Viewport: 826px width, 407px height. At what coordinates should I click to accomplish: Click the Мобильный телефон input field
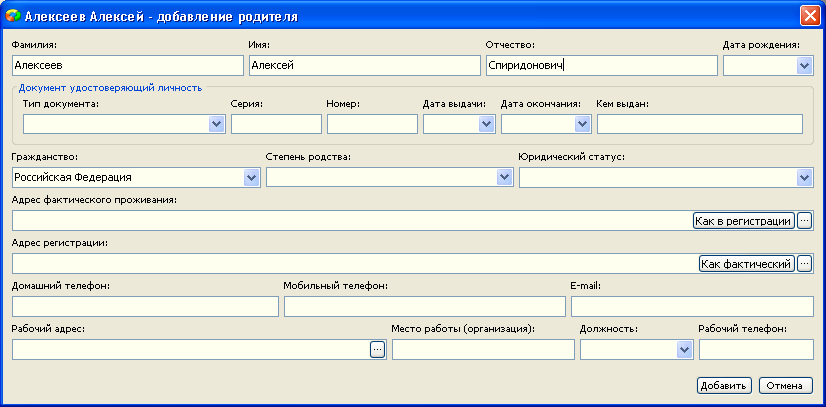click(x=425, y=306)
